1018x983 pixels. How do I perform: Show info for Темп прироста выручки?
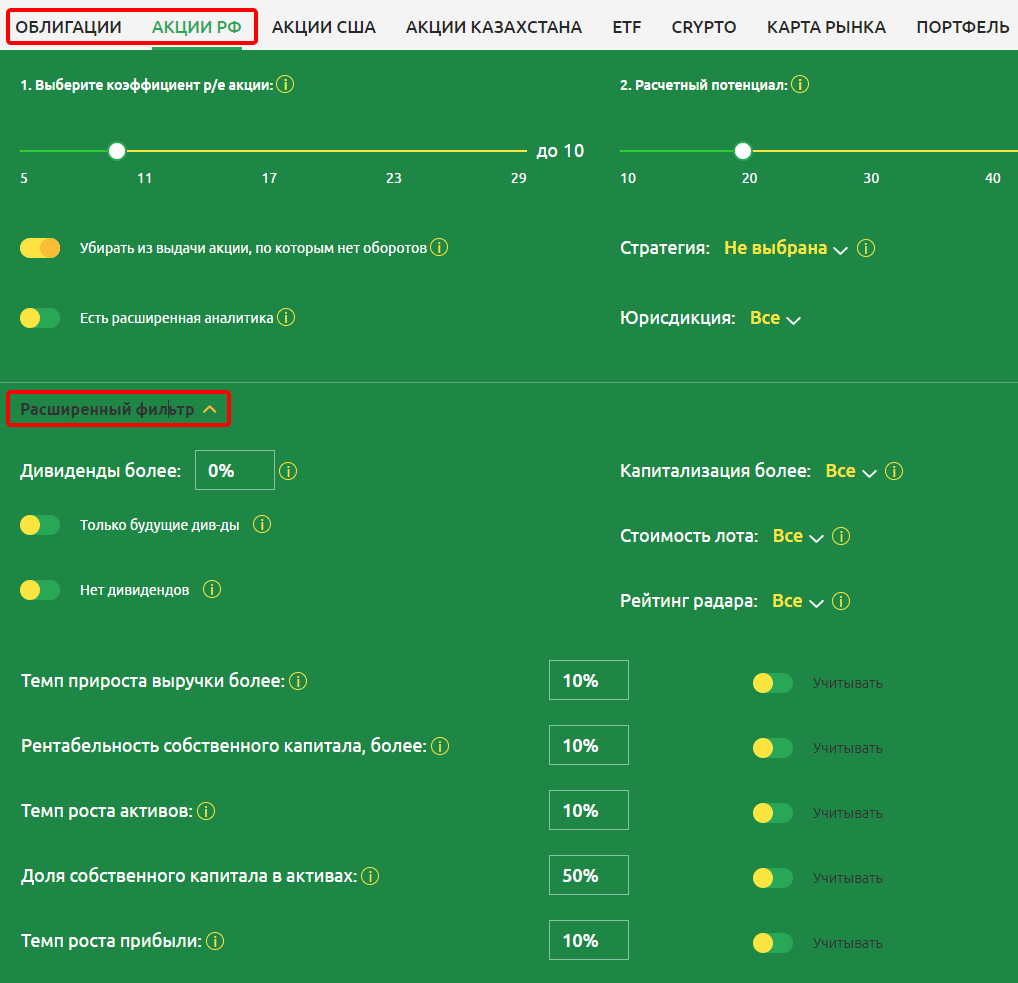[x=298, y=681]
